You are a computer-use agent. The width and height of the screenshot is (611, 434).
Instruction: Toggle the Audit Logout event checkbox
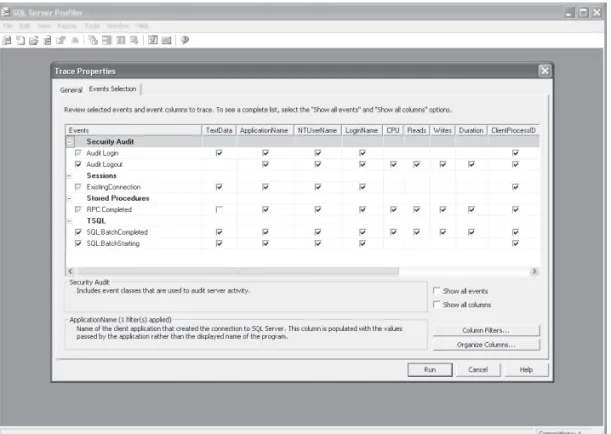click(78, 164)
